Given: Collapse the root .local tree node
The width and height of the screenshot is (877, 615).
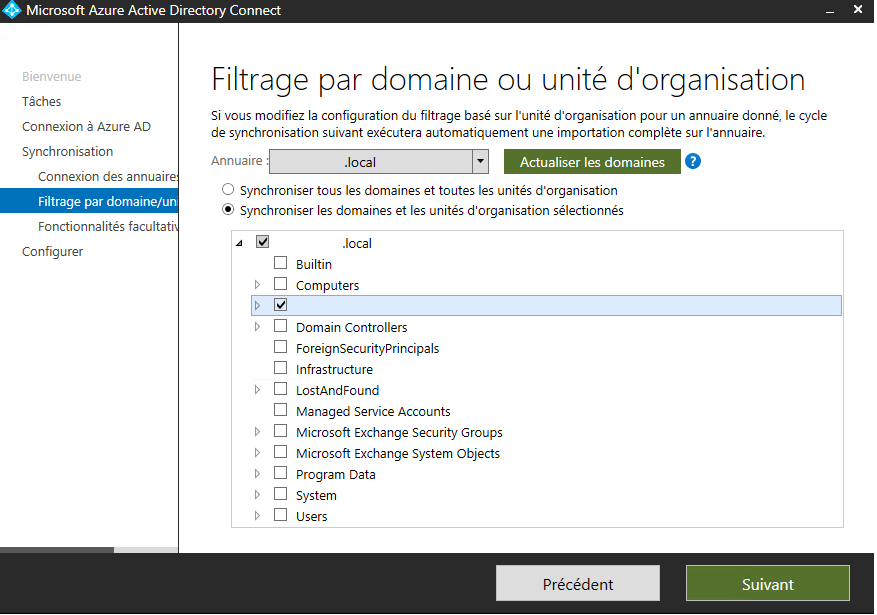Looking at the screenshot, I should [239, 243].
